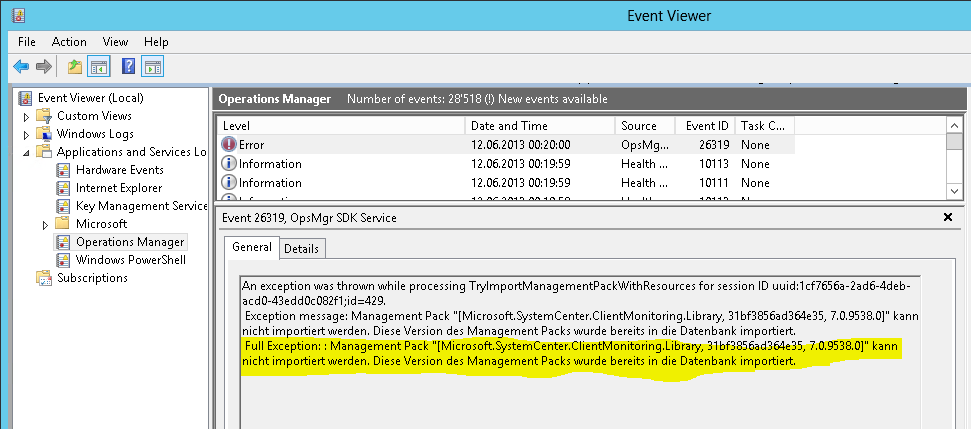
Task: Click the Subscriptions icon in tree
Action: [44, 278]
